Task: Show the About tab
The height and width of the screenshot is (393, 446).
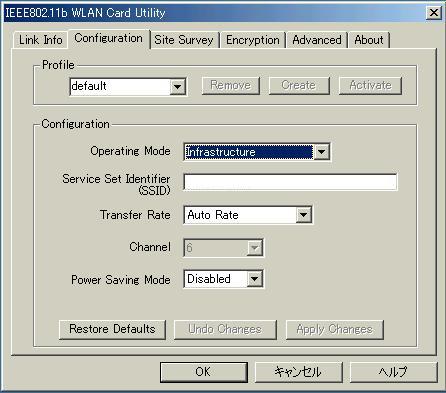Action: point(369,40)
